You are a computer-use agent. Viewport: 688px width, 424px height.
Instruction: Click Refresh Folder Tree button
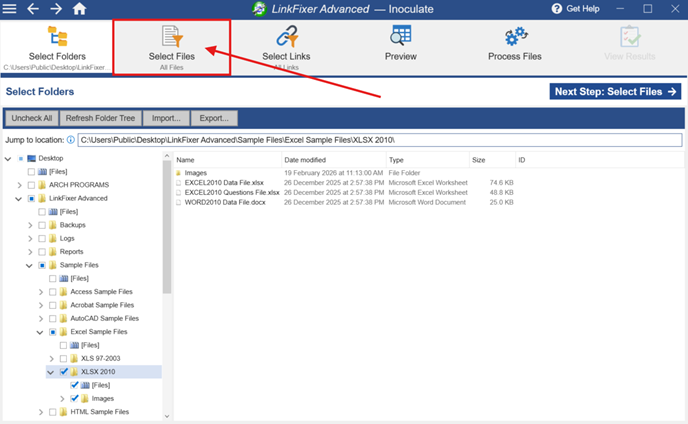tap(100, 118)
